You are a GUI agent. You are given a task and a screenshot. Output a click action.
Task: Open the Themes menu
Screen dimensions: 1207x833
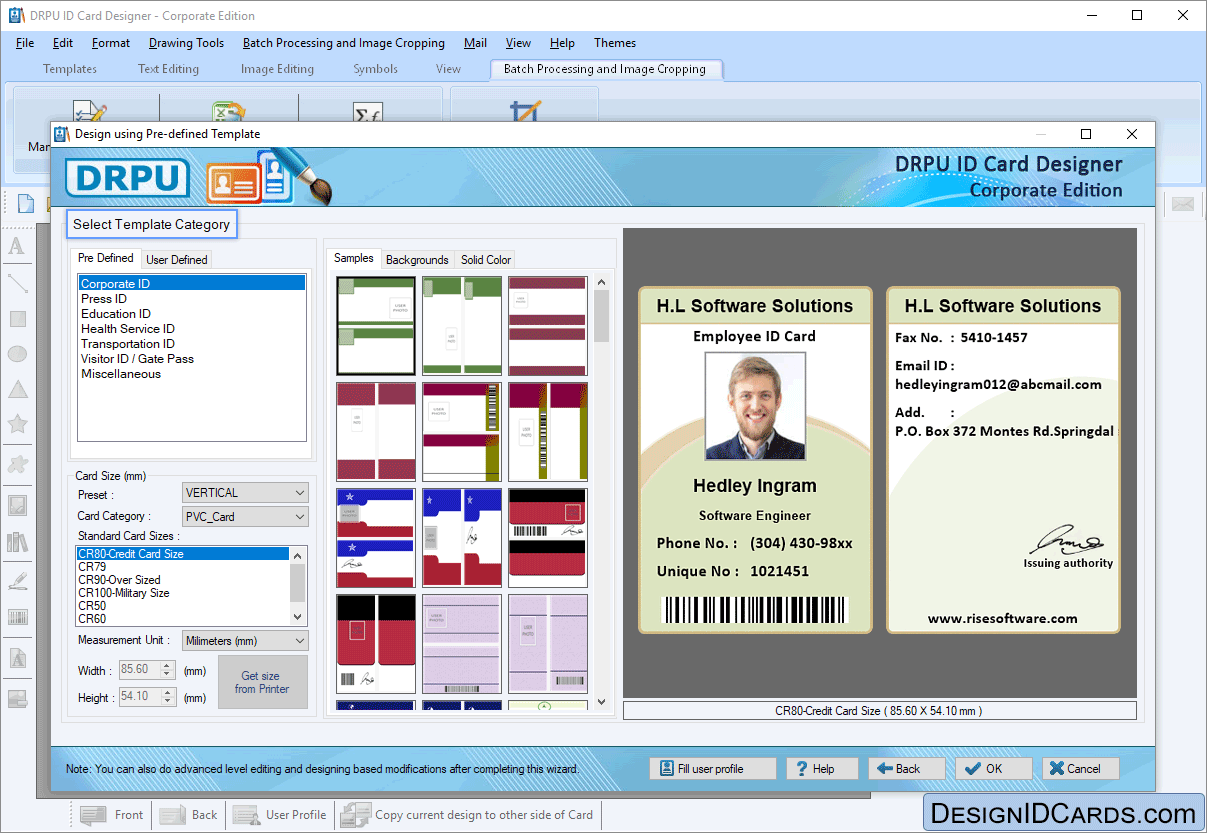coord(615,43)
